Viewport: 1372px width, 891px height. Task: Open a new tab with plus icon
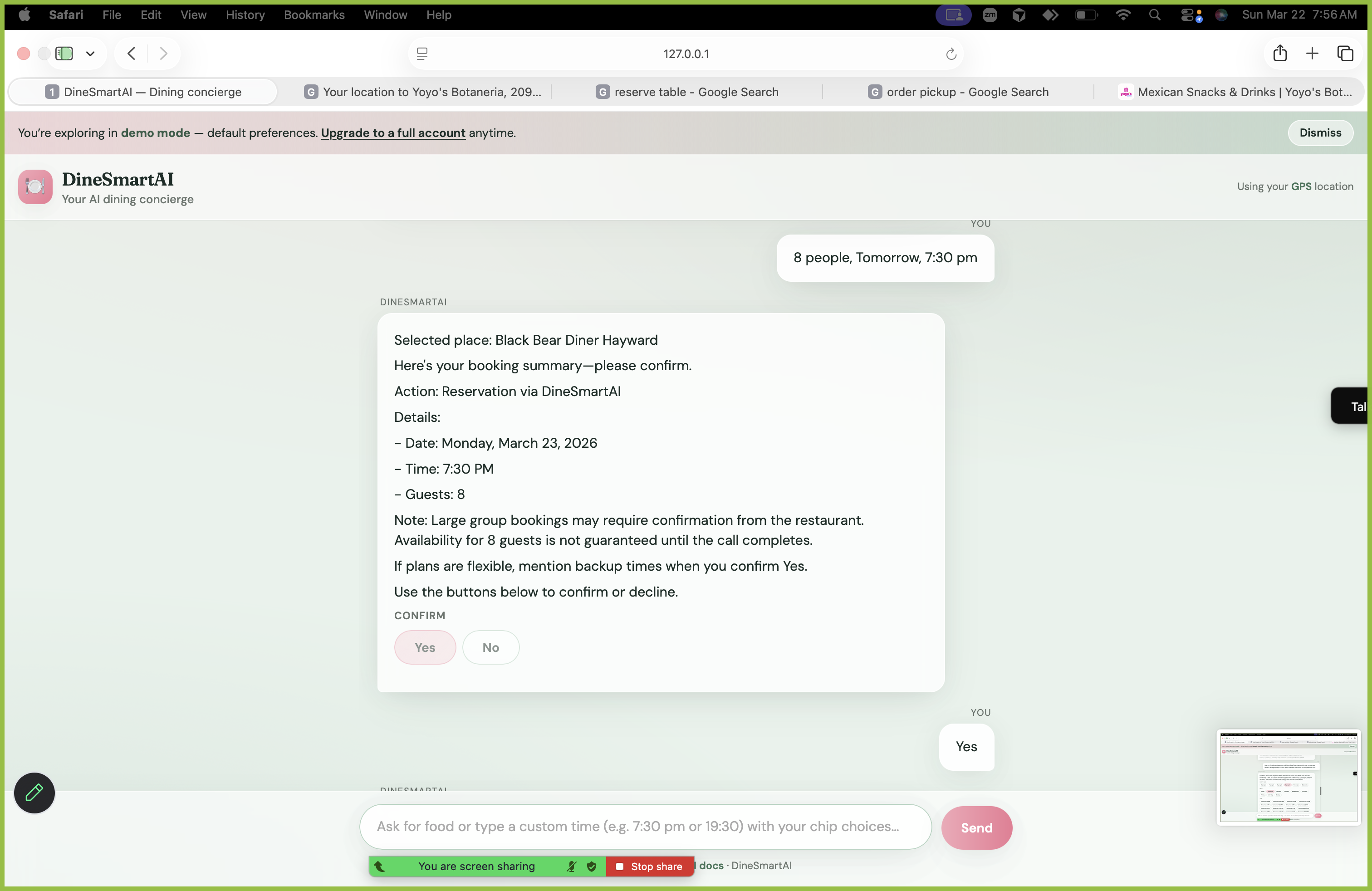(x=1312, y=54)
